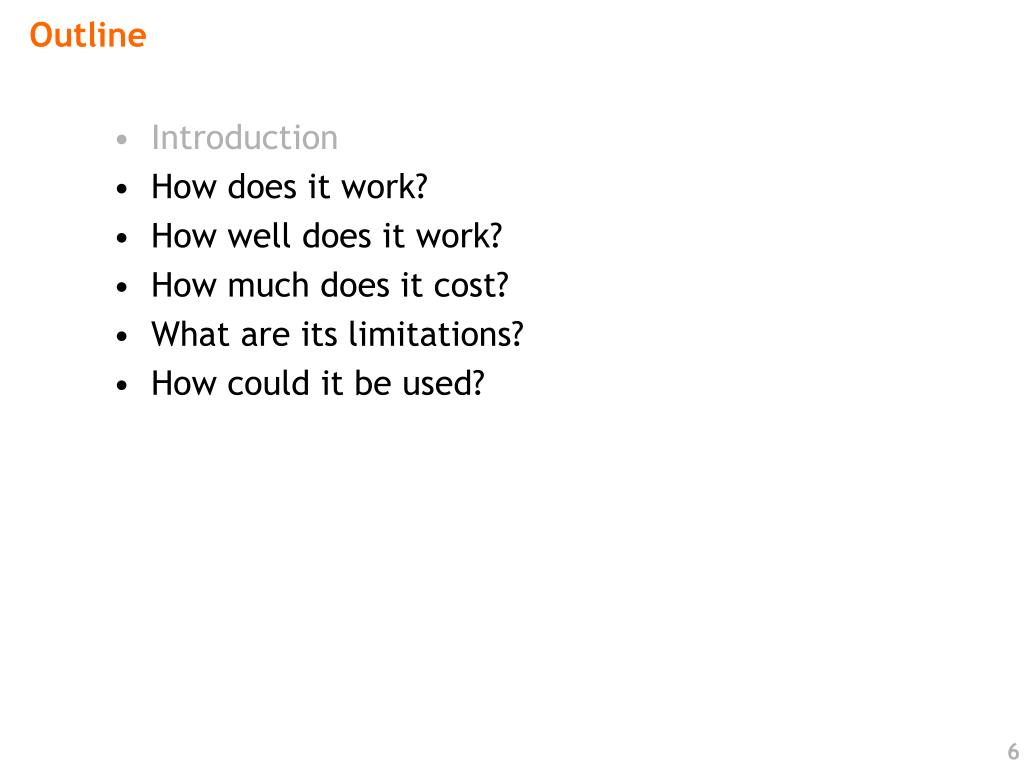Click the word 'well' in the third bullet
The image size is (1024, 768).
[x=259, y=236]
